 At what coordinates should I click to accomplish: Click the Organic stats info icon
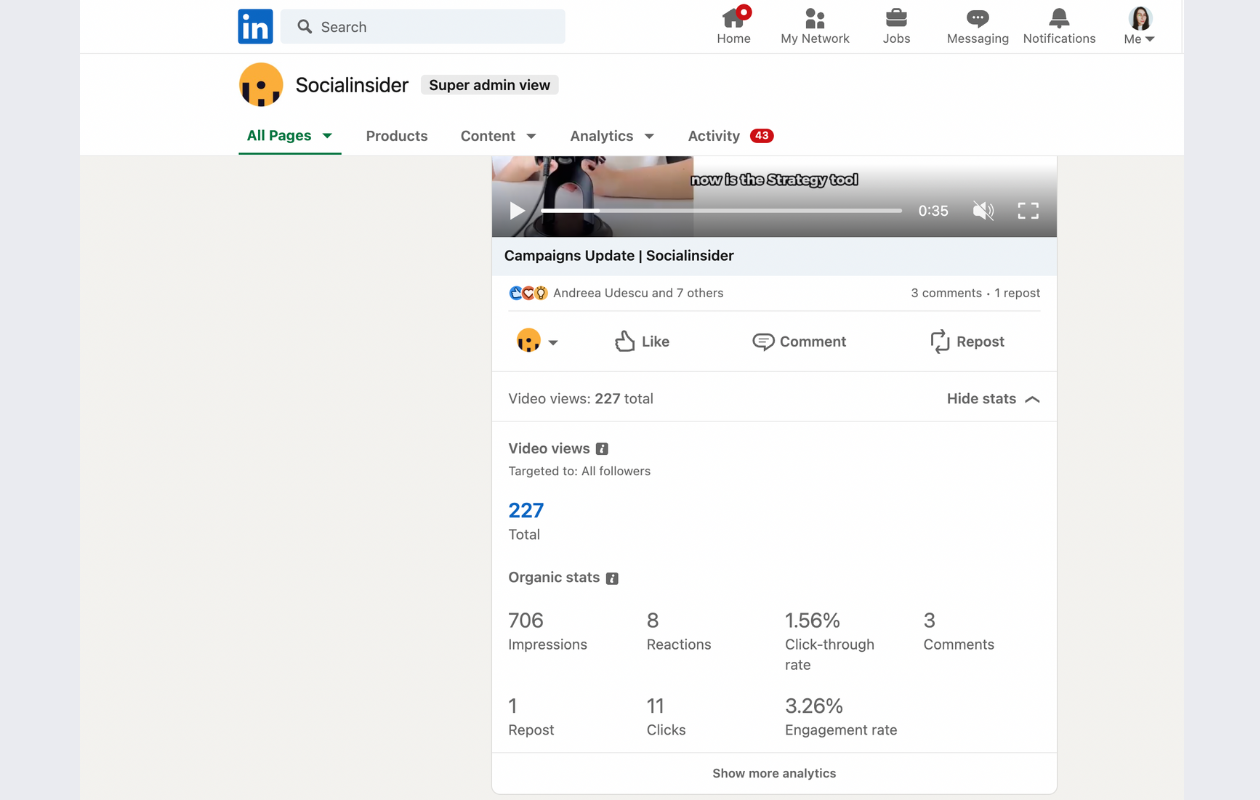(x=612, y=578)
